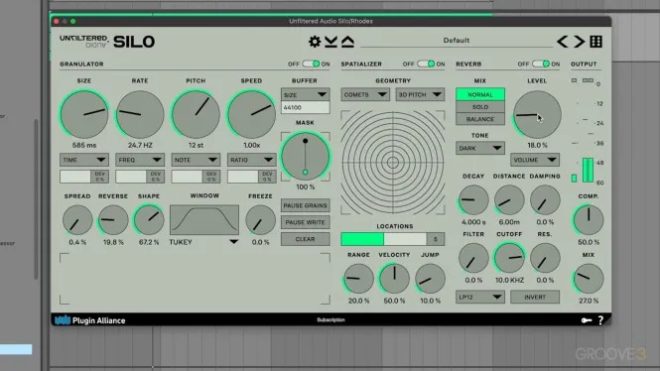This screenshot has height=371, width=660.
Task: Click the load preset up-arrow icon
Action: [x=348, y=41]
